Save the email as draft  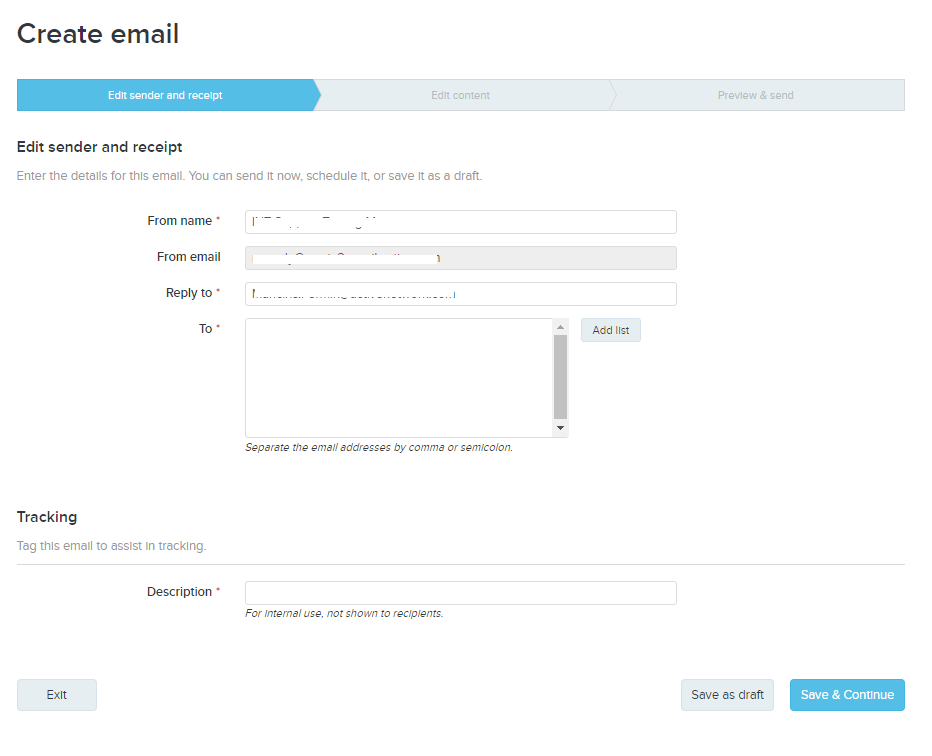727,695
